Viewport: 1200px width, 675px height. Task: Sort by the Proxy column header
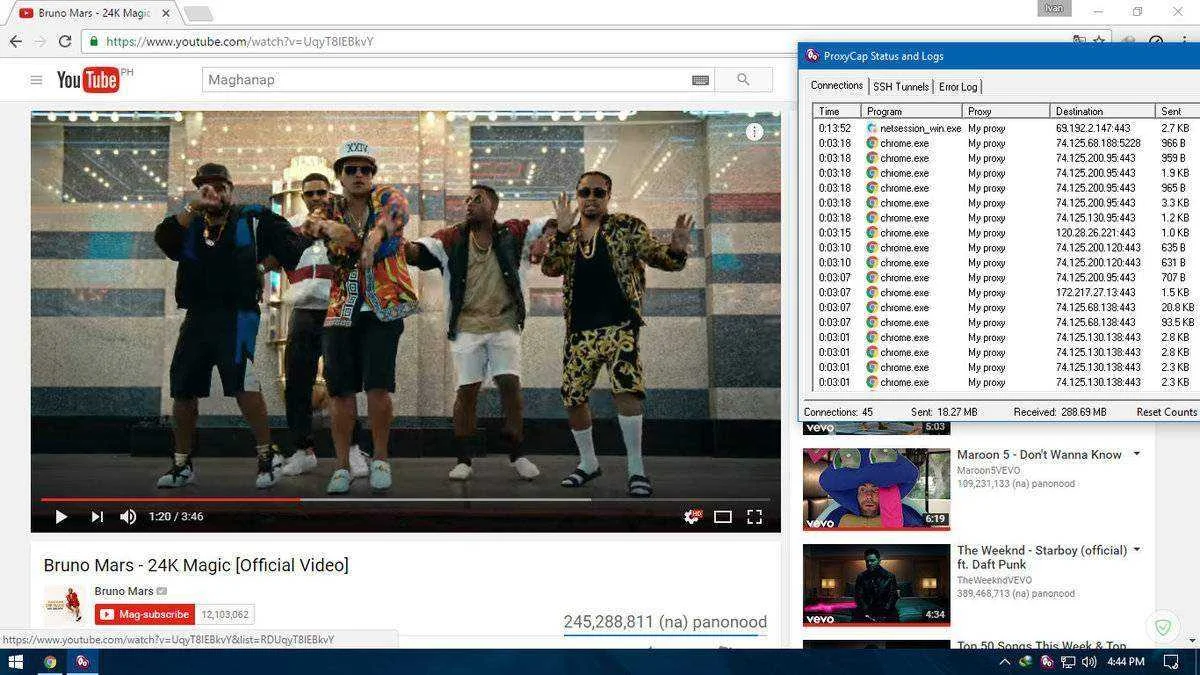pos(1006,111)
